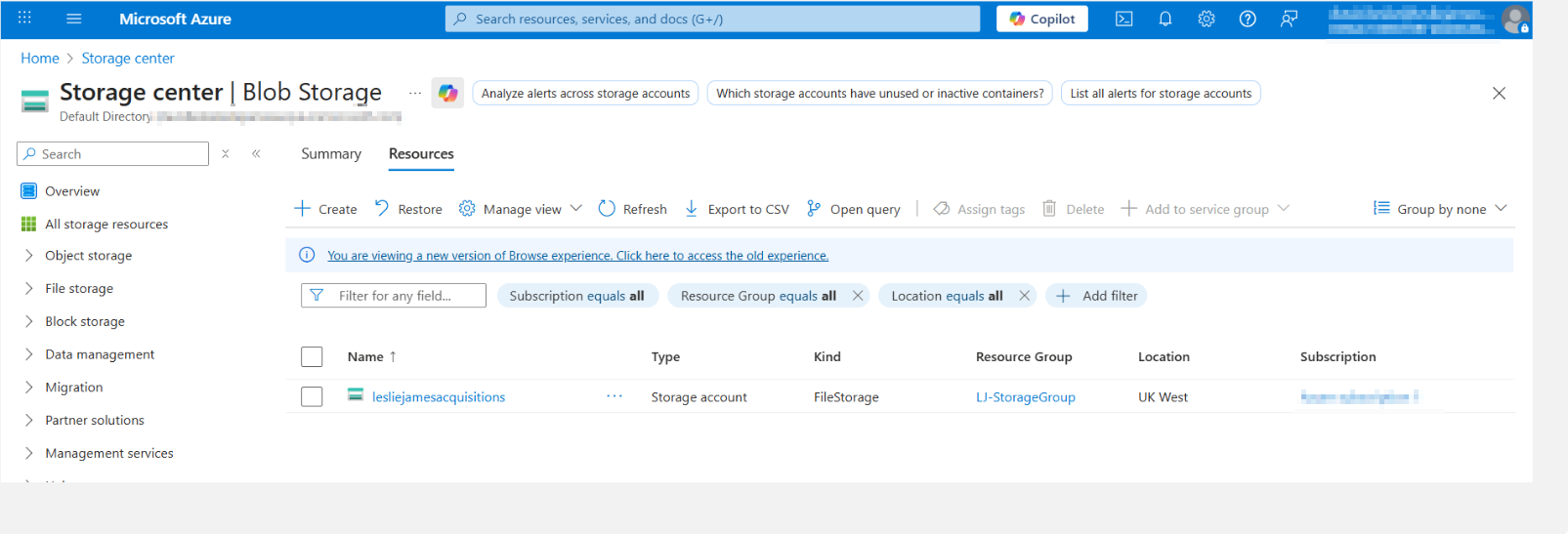Click the Restore toolbar button
This screenshot has height=534, width=1568.
(408, 208)
